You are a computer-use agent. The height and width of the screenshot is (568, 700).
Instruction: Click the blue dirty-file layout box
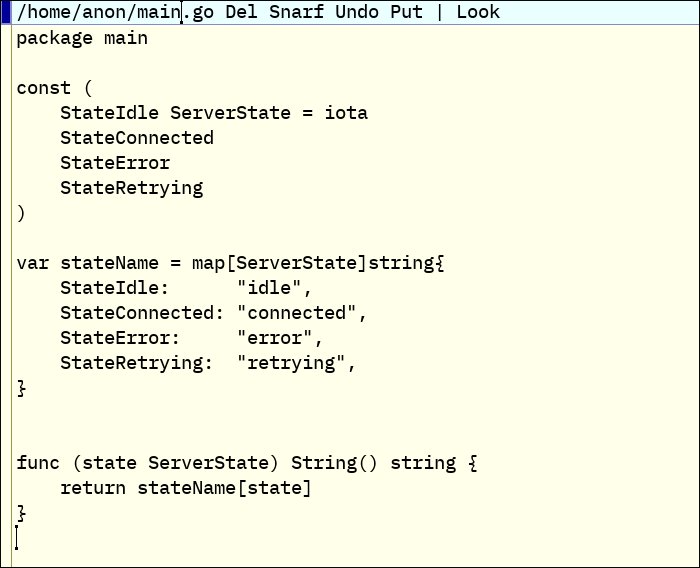(6, 12)
